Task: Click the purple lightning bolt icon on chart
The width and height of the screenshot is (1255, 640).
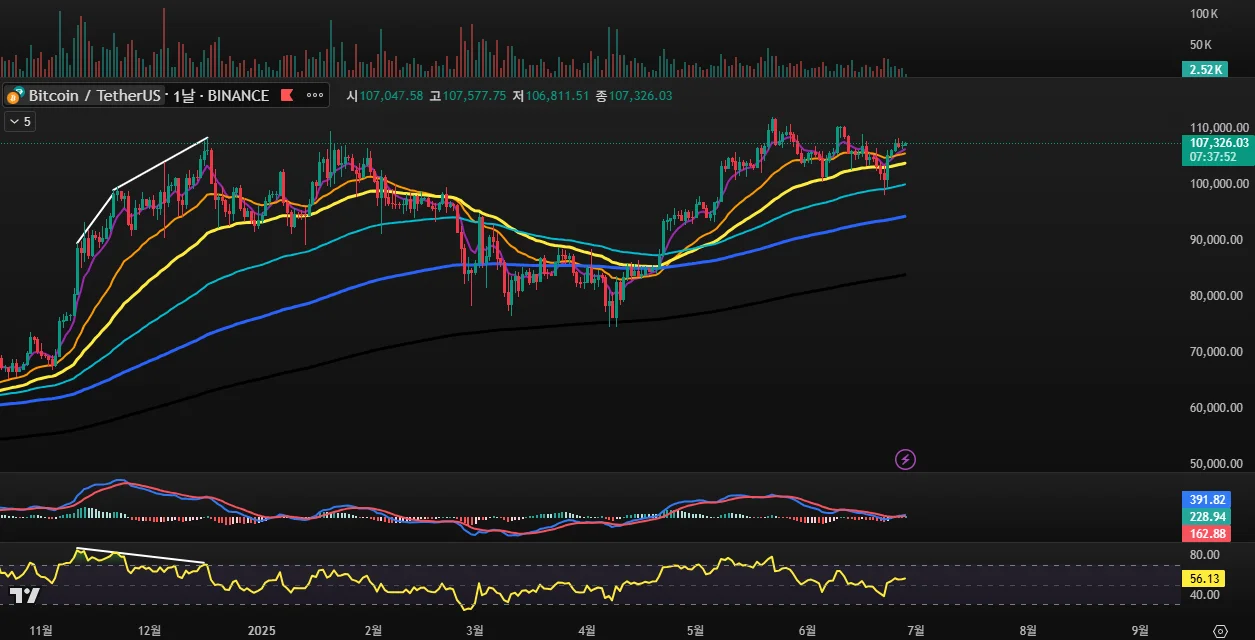Action: 905,460
